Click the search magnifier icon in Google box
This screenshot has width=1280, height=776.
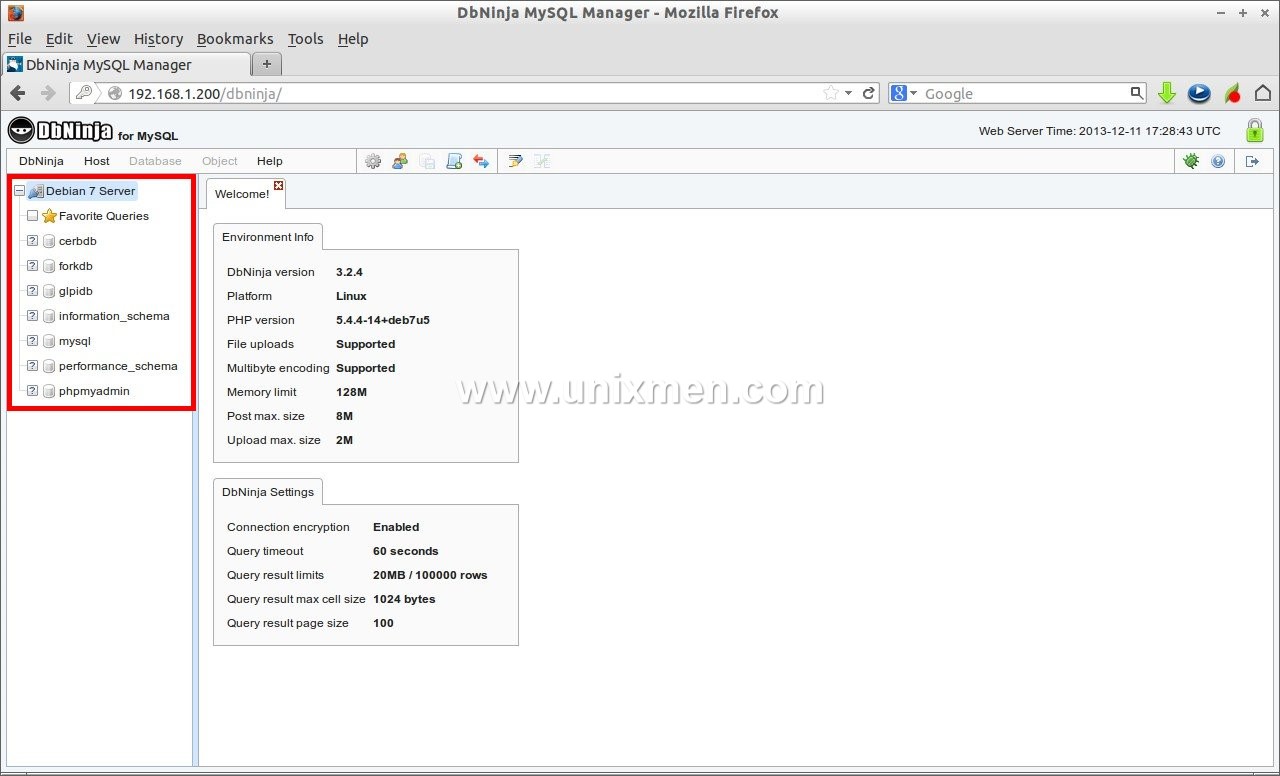pyautogui.click(x=1137, y=93)
